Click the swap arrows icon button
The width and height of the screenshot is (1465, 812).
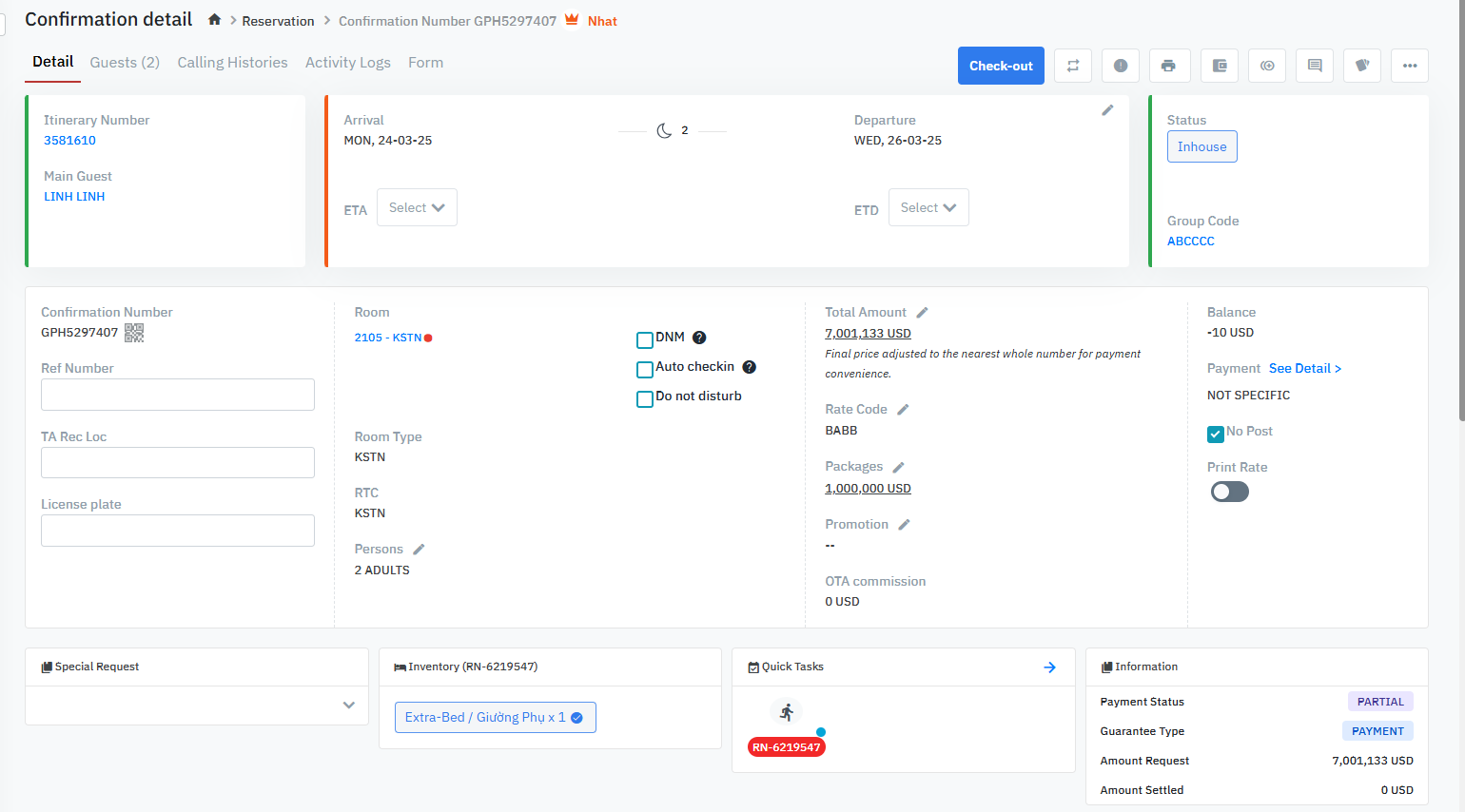coord(1073,66)
